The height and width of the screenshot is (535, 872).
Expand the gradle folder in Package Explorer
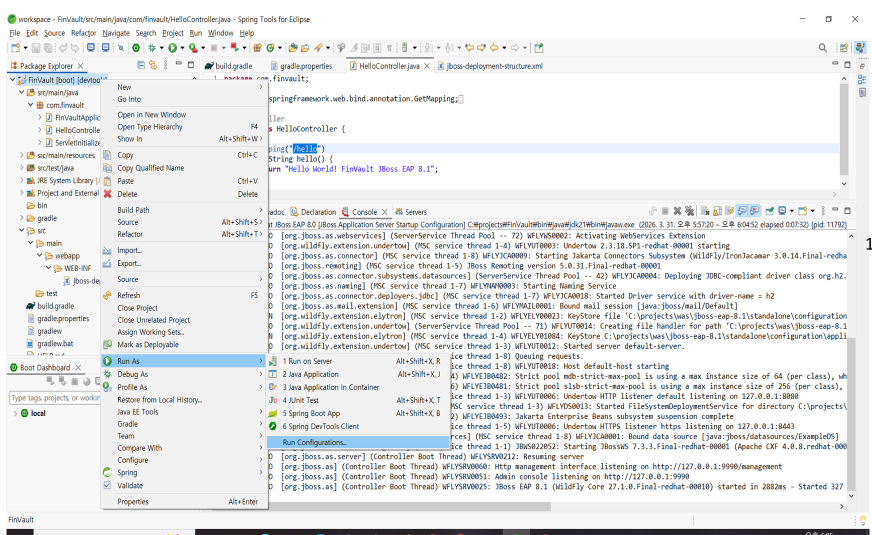(22, 218)
